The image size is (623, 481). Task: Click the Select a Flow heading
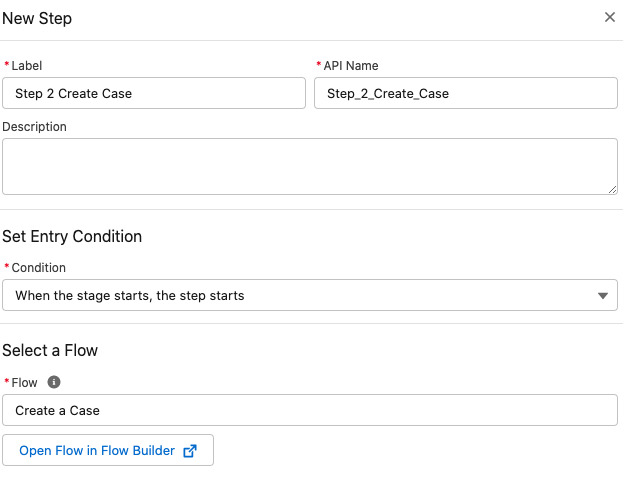(50, 350)
